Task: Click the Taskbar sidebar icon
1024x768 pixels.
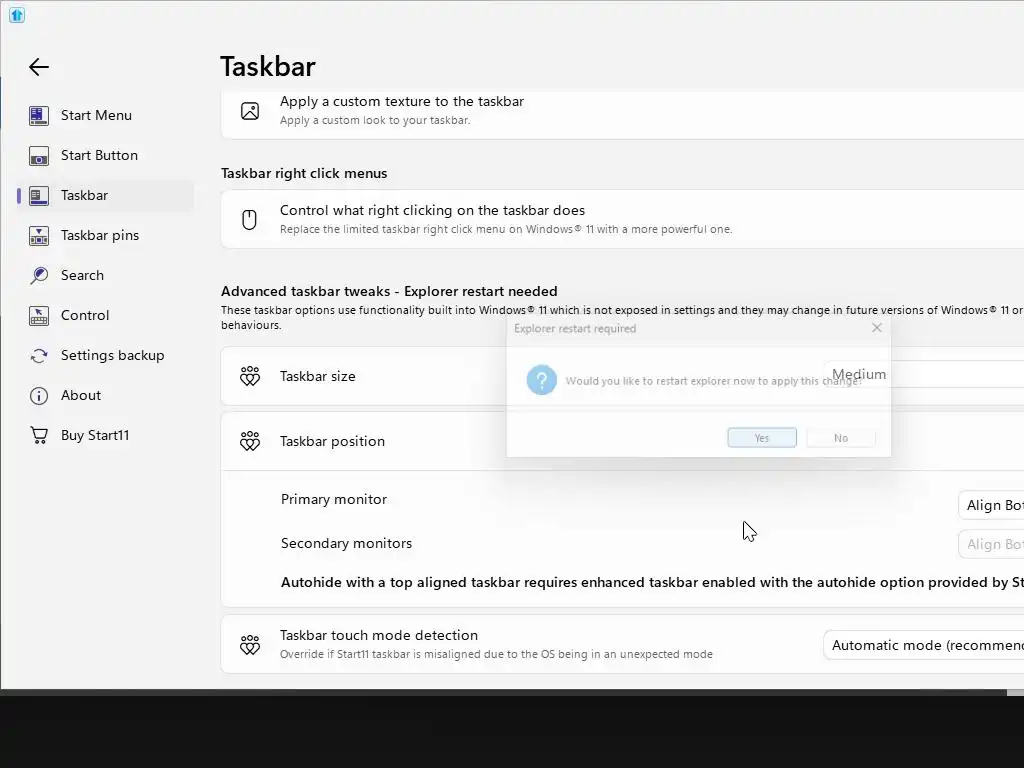Action: [39, 196]
